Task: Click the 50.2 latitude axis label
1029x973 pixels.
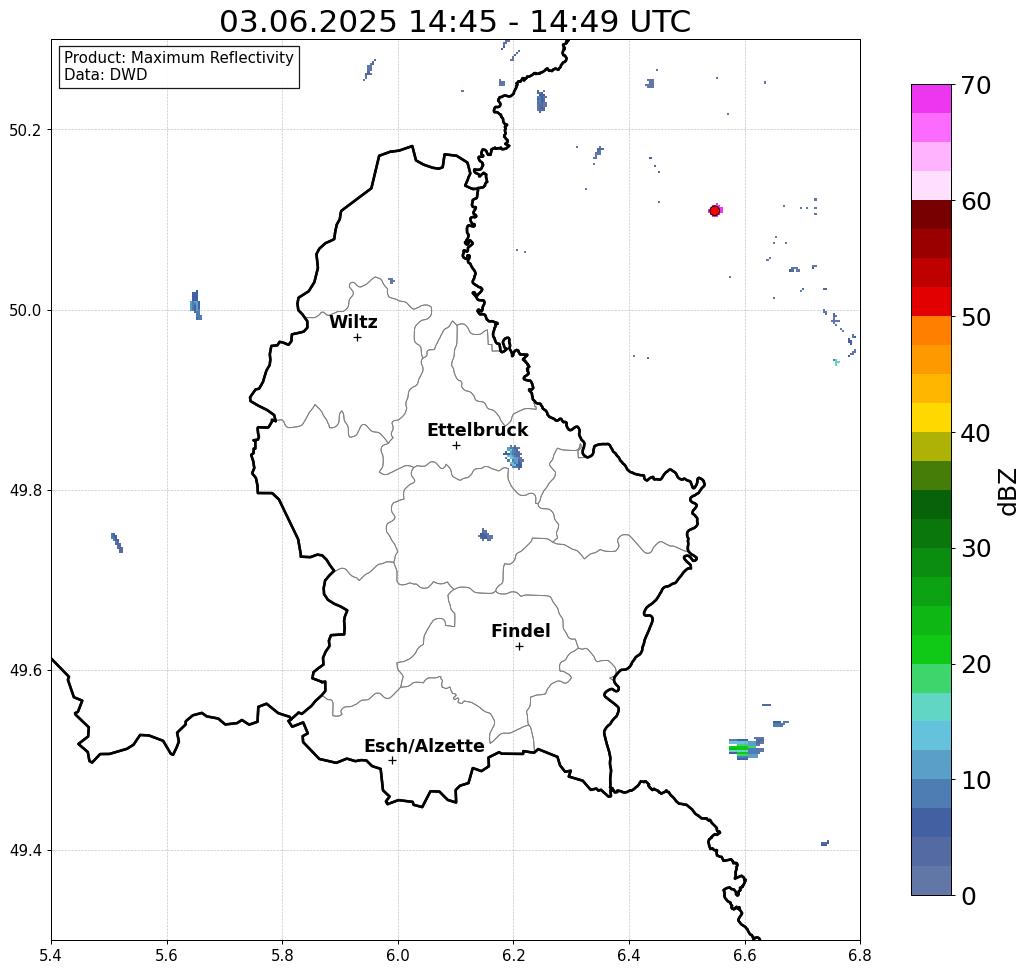Action: click(x=25, y=130)
